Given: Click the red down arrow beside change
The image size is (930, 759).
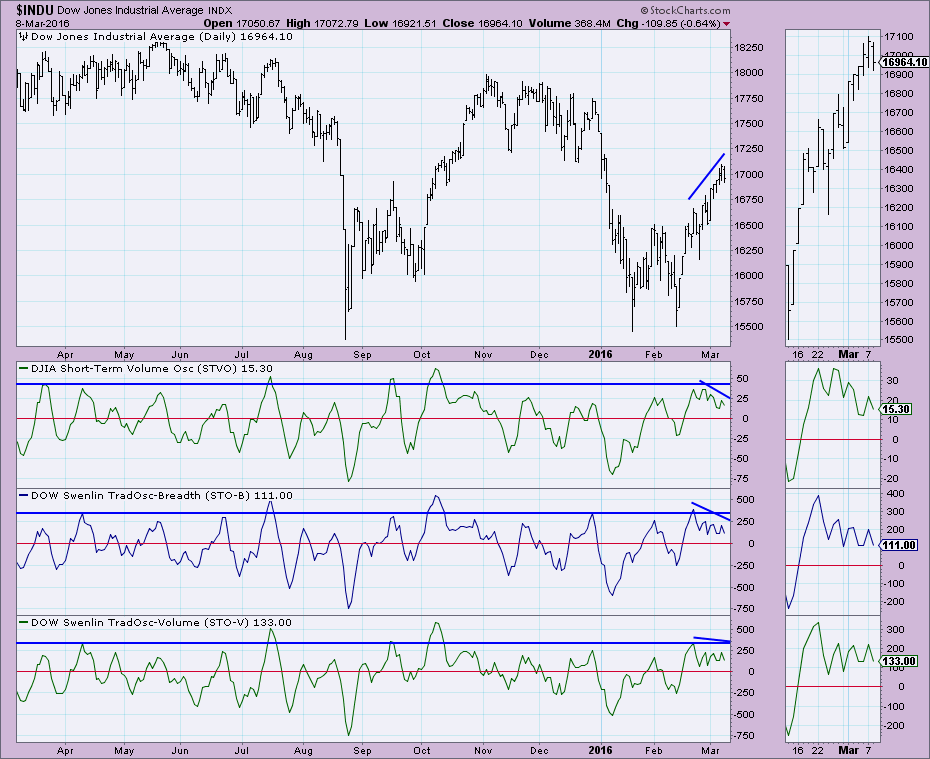Looking at the screenshot, I should [x=727, y=24].
